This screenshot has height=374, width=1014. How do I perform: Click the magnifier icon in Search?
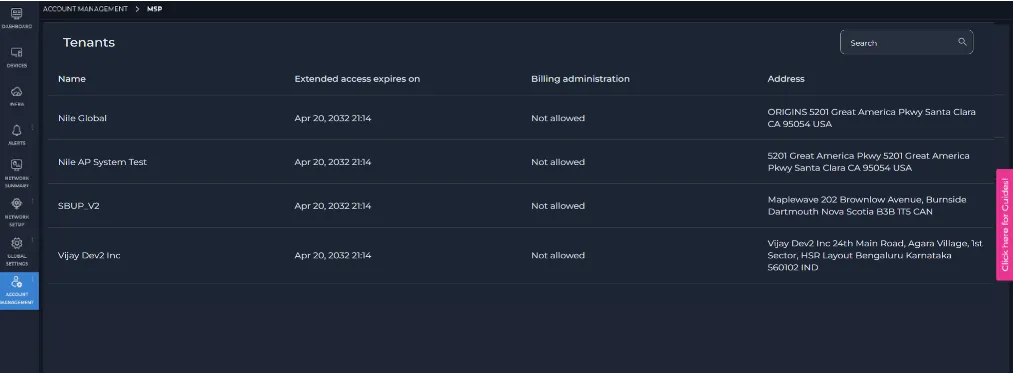point(962,42)
